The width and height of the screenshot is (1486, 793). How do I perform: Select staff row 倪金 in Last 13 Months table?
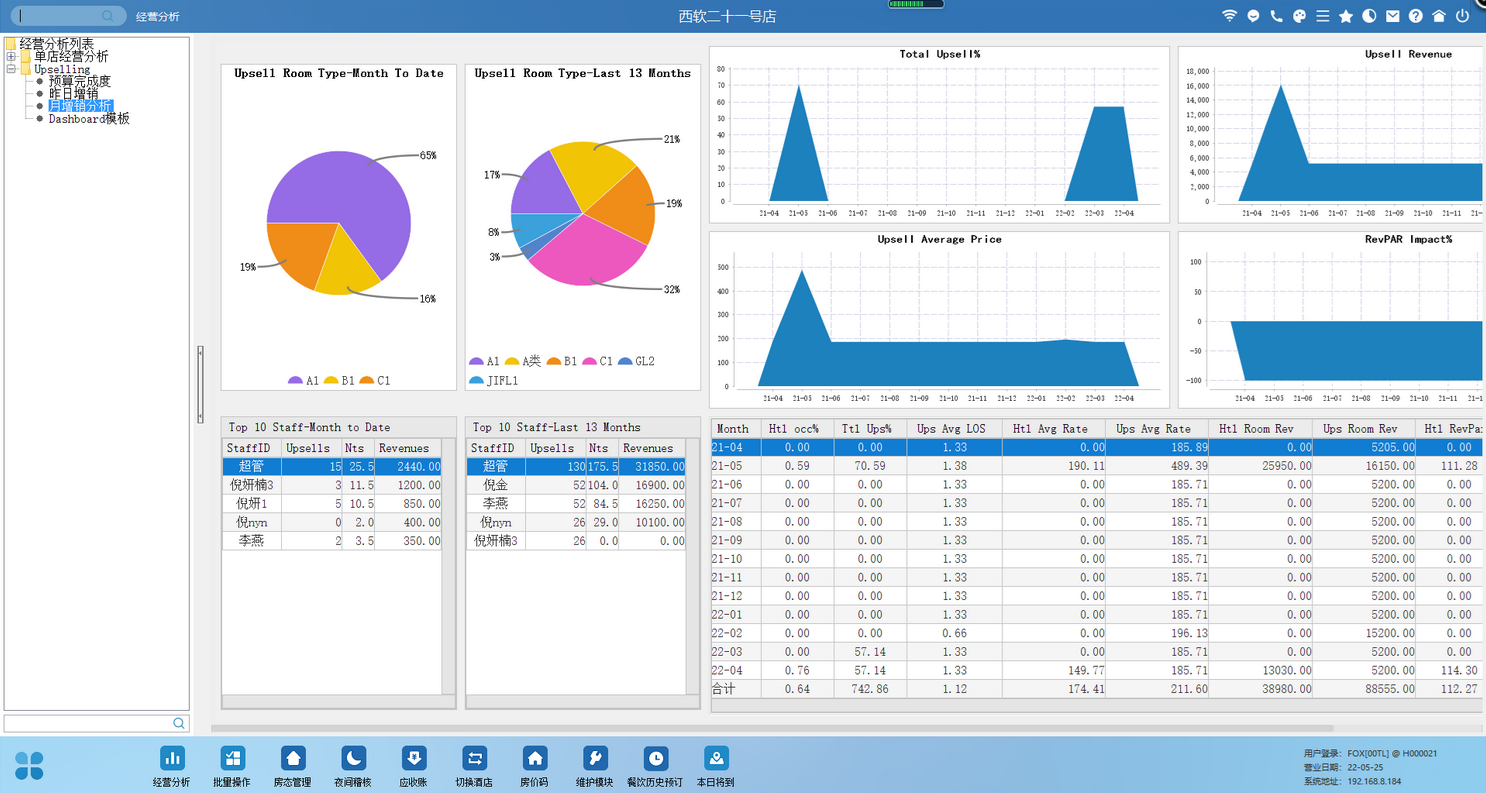point(576,485)
